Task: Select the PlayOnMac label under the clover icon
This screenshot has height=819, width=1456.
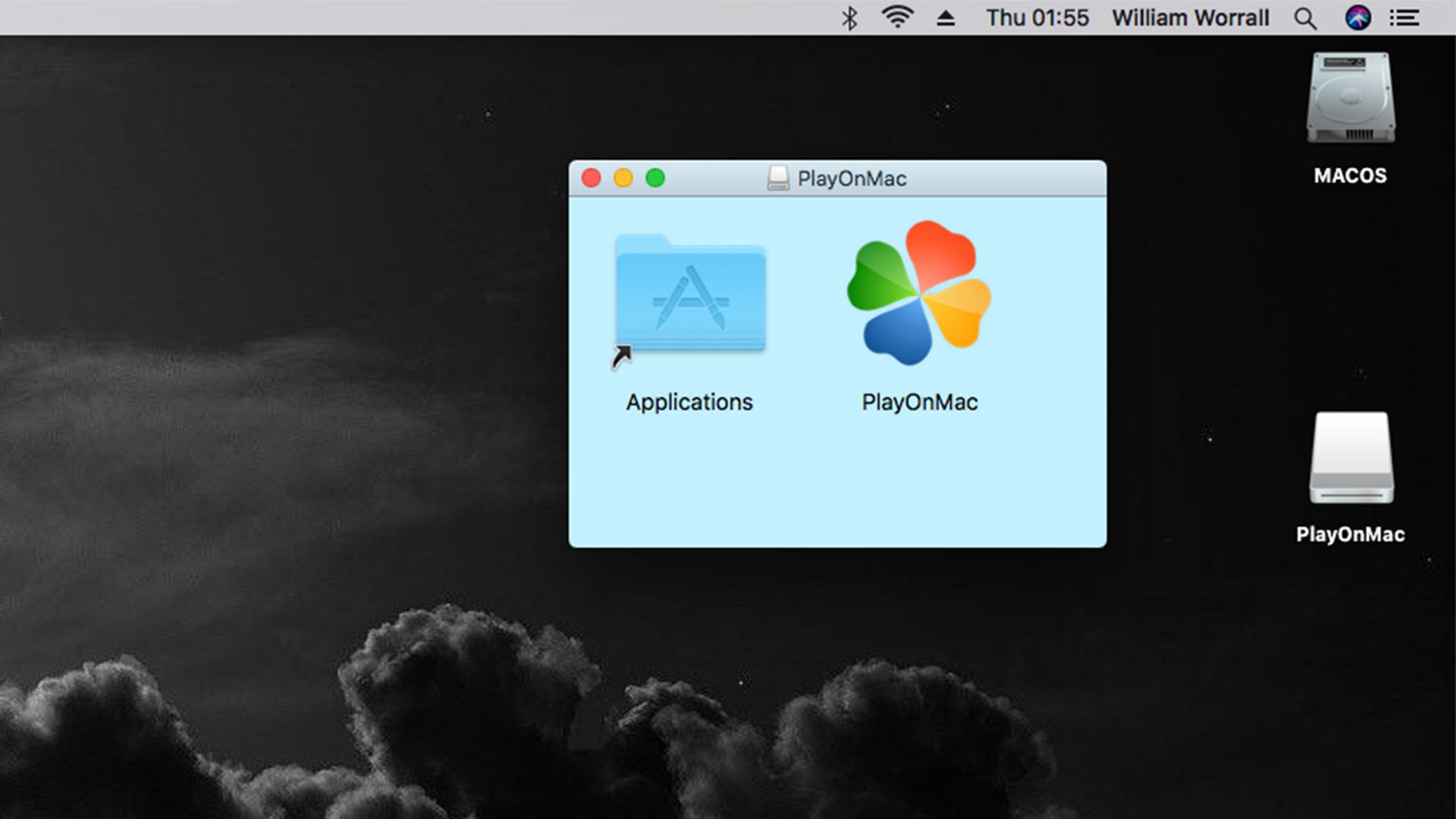Action: pyautogui.click(x=919, y=402)
